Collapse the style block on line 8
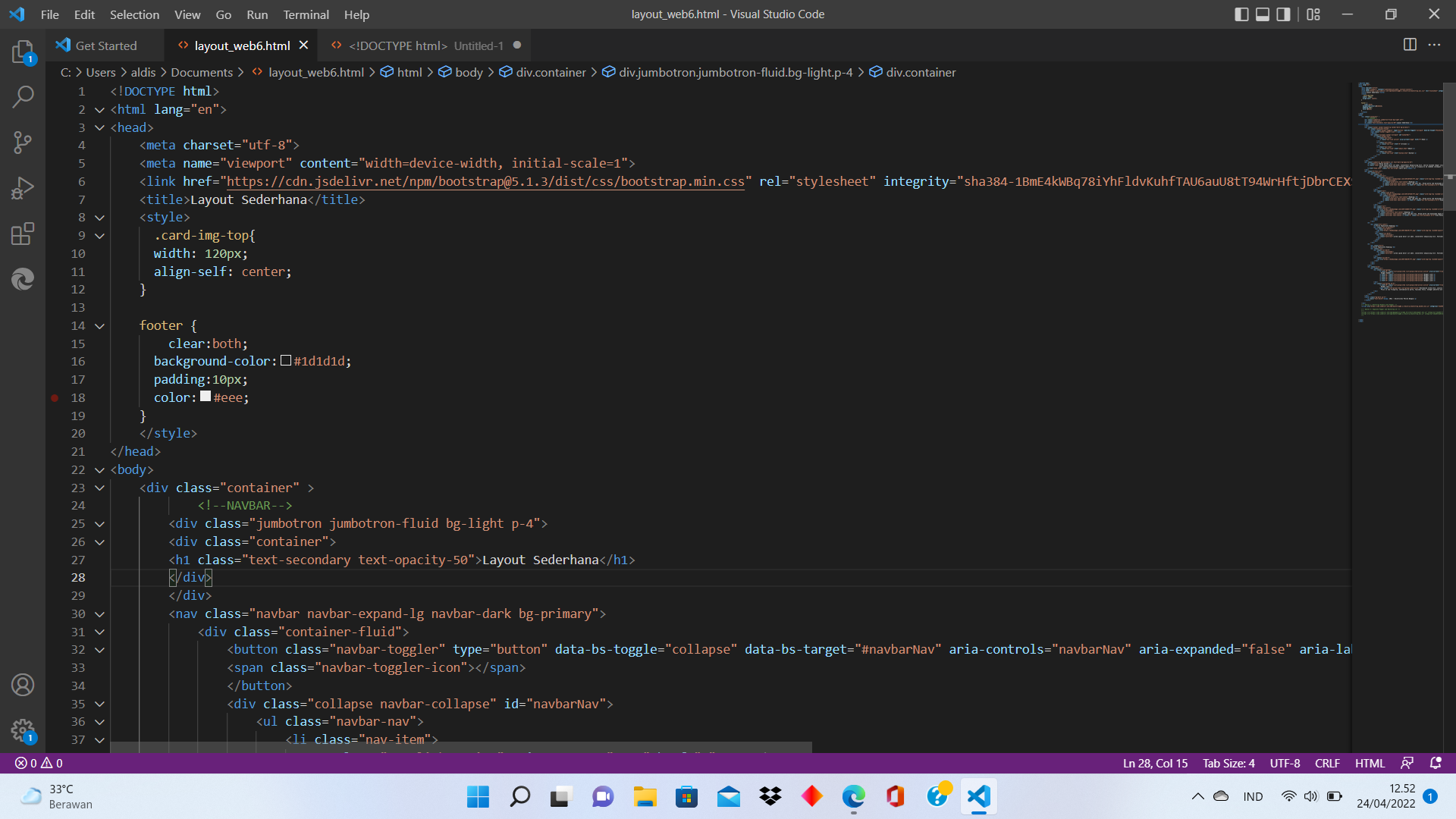Screen dimensions: 1456x819 pos(99,218)
